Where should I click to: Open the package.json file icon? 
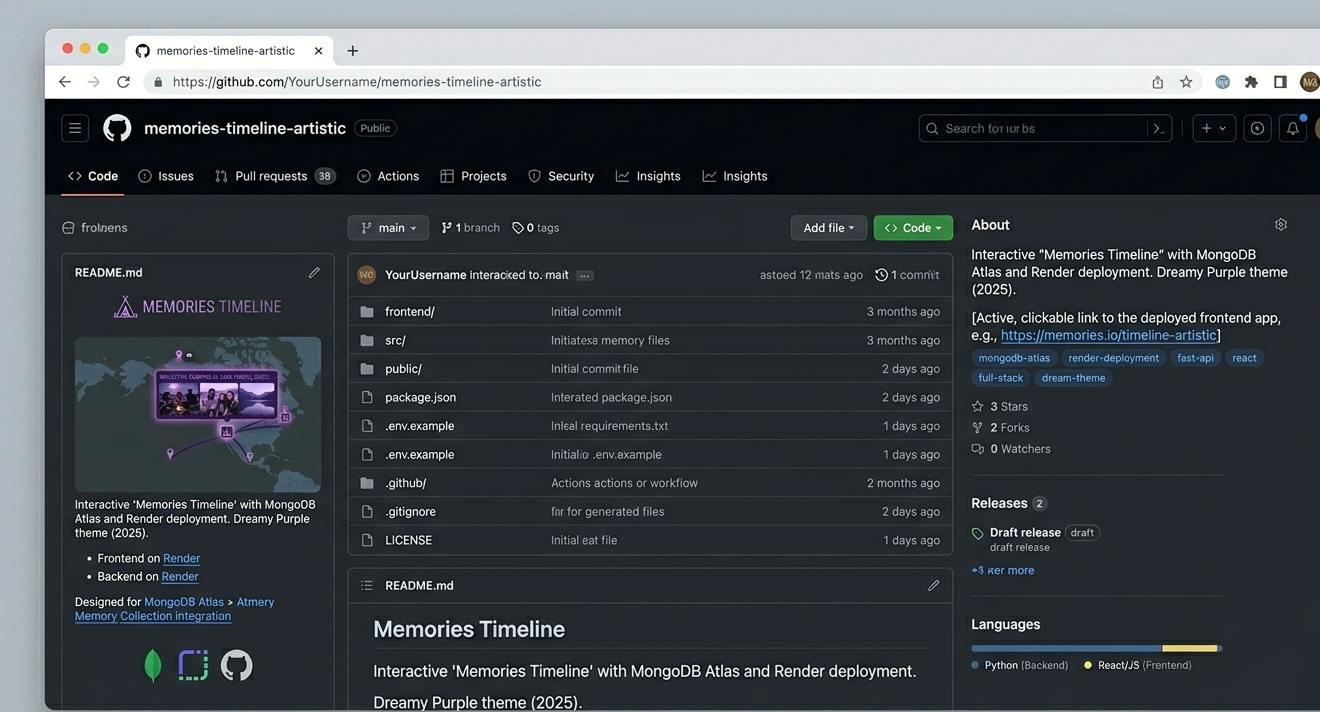tap(367, 397)
